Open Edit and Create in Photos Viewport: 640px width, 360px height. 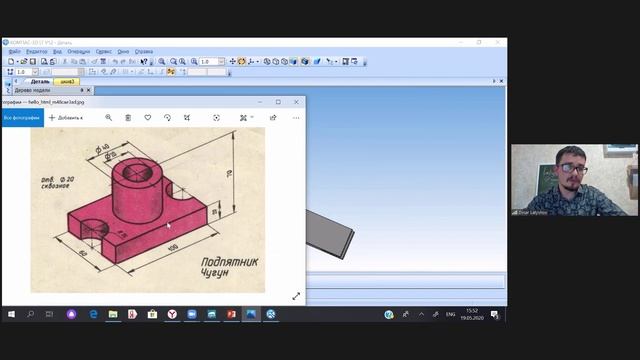click(x=246, y=118)
